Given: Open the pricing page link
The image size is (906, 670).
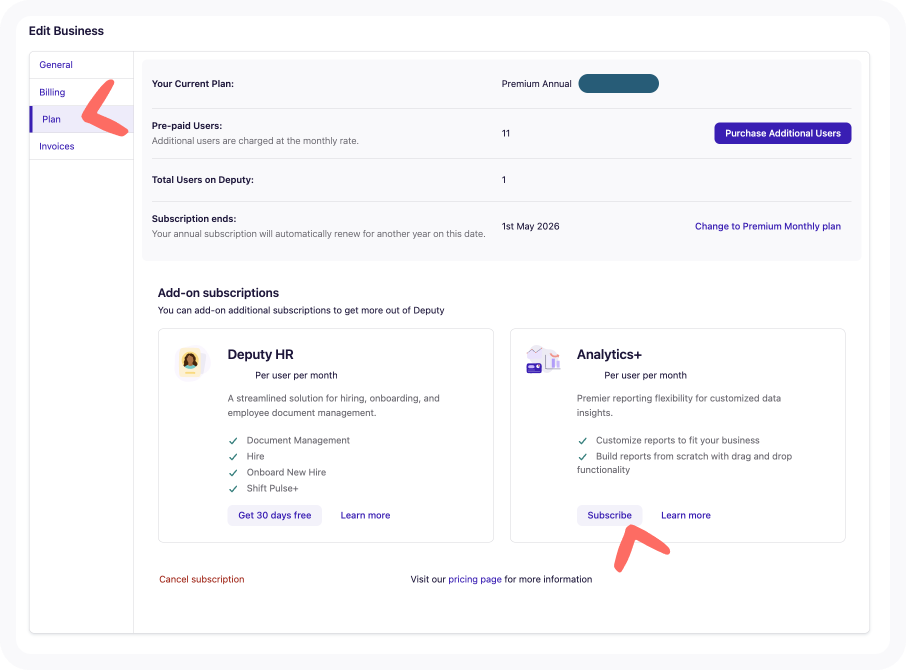Looking at the screenshot, I should [474, 579].
